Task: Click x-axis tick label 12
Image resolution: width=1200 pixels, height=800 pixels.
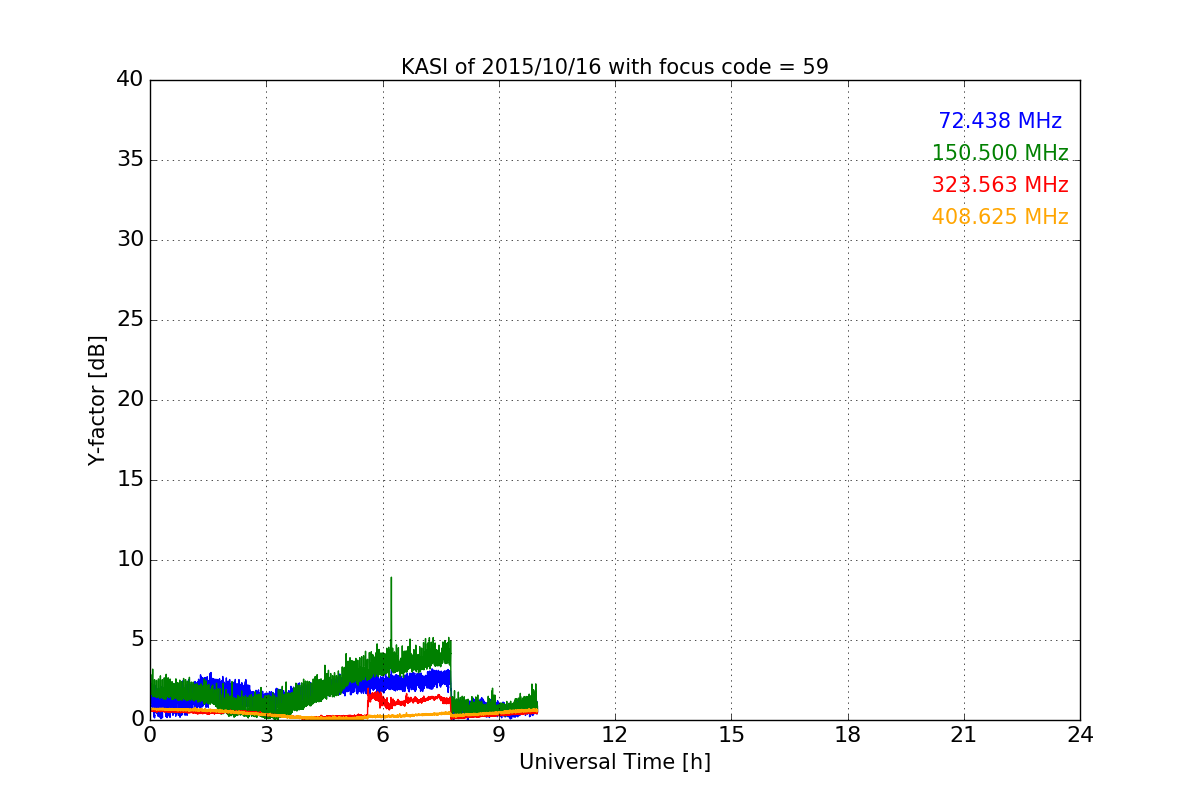Action: (615, 734)
